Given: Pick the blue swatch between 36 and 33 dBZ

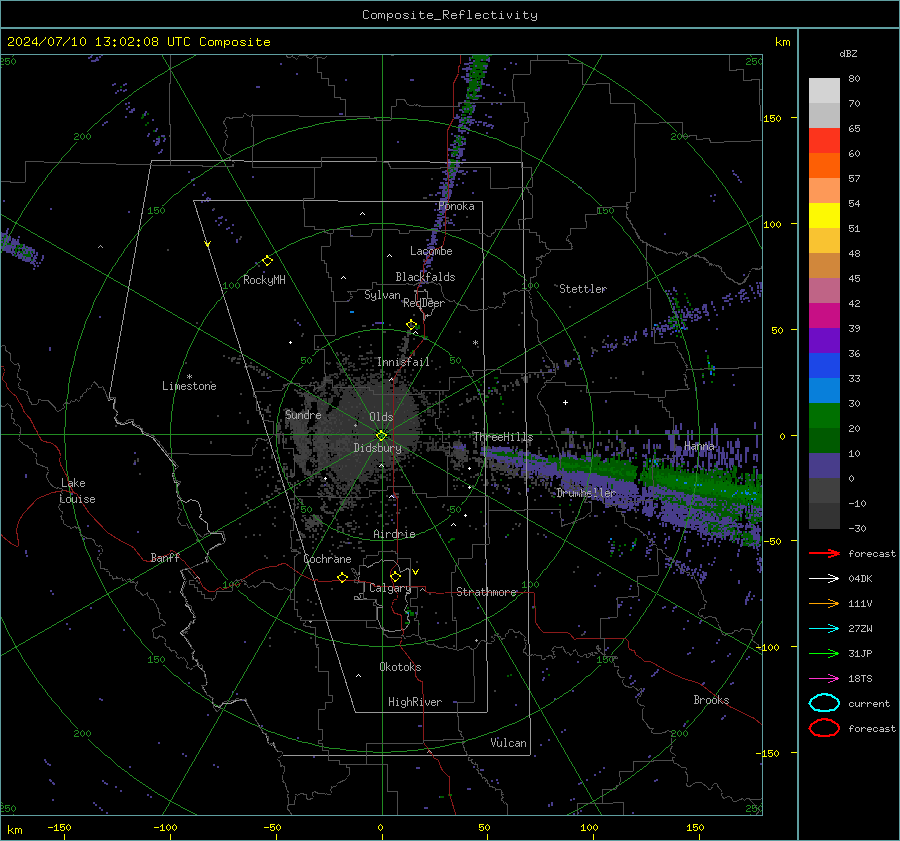Looking at the screenshot, I should 824,366.
